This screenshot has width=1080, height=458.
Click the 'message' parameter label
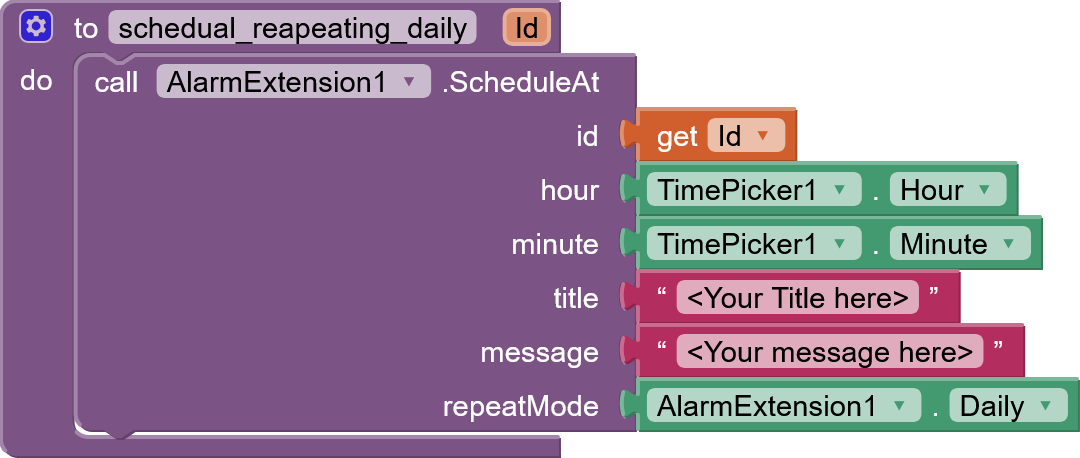click(x=539, y=352)
